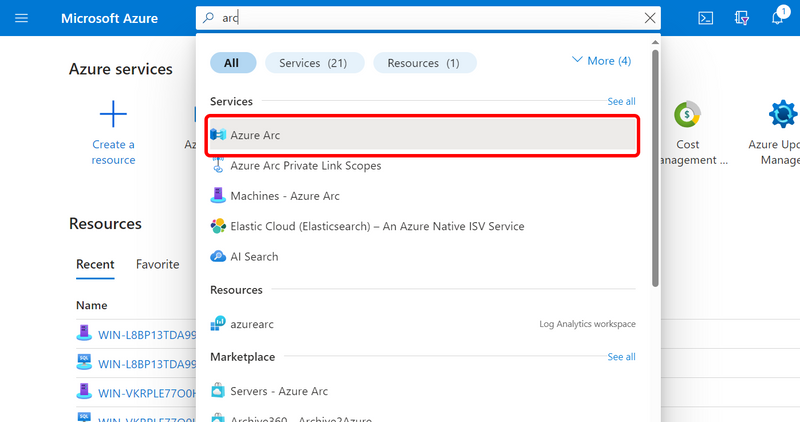Click the search results scrollbar thumb
800x422 pixels.
point(655,168)
